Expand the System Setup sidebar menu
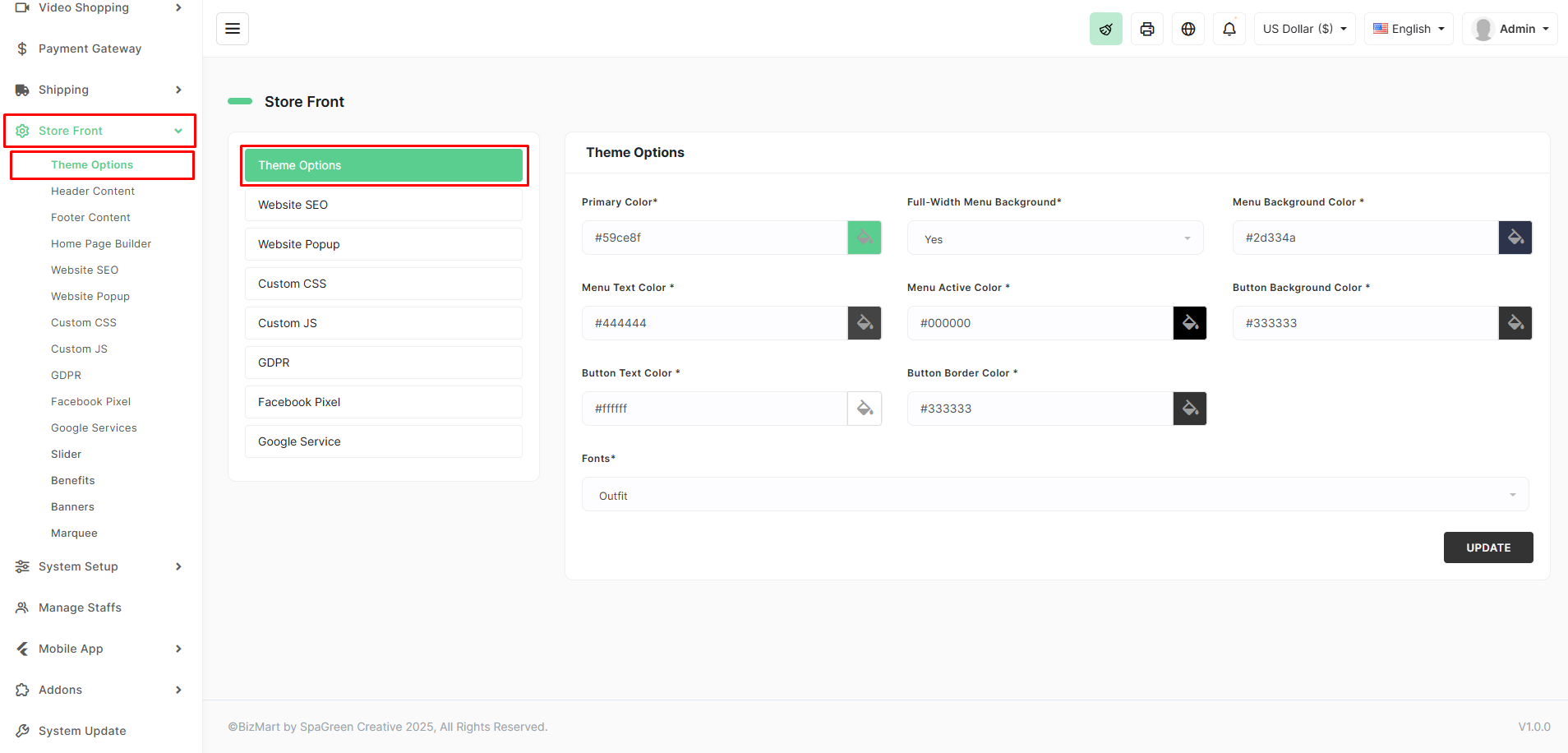The image size is (1568, 753). (99, 566)
